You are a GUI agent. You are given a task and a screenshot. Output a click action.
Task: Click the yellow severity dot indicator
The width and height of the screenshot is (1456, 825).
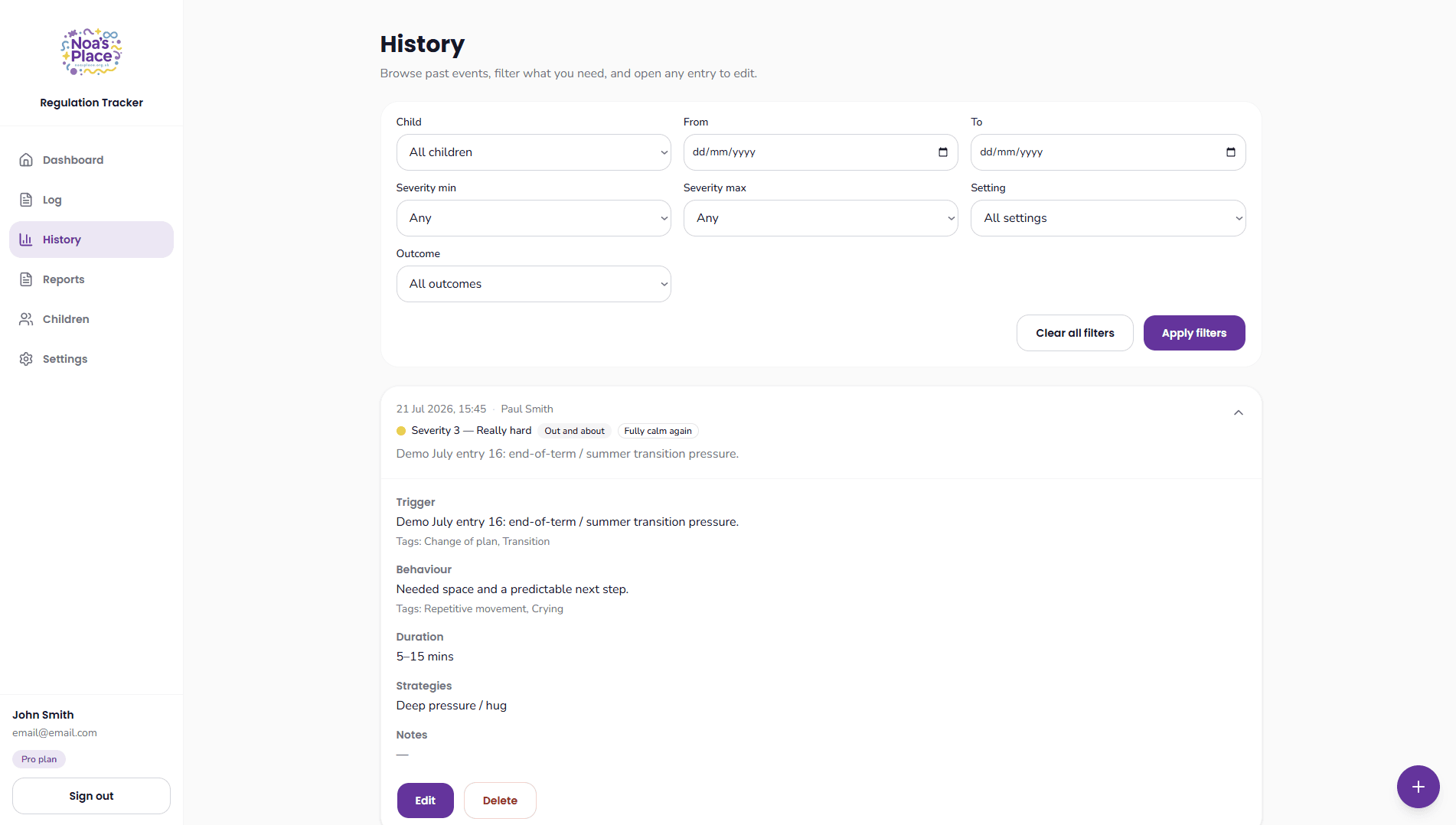[x=401, y=431]
